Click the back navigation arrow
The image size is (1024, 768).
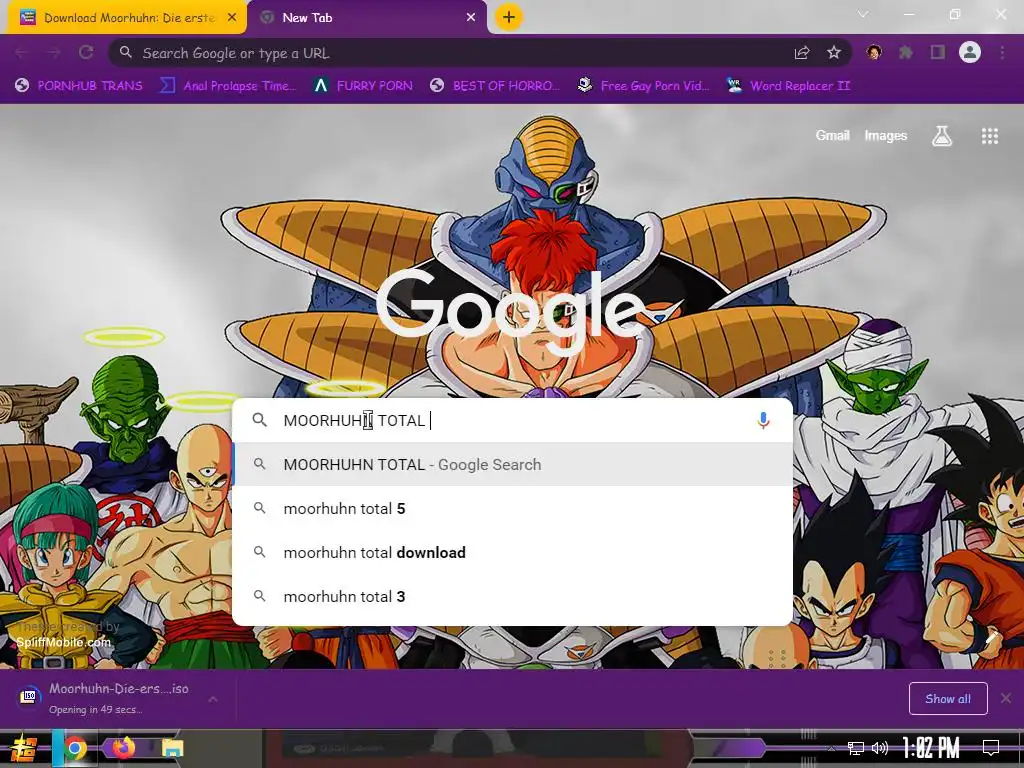pyautogui.click(x=22, y=52)
